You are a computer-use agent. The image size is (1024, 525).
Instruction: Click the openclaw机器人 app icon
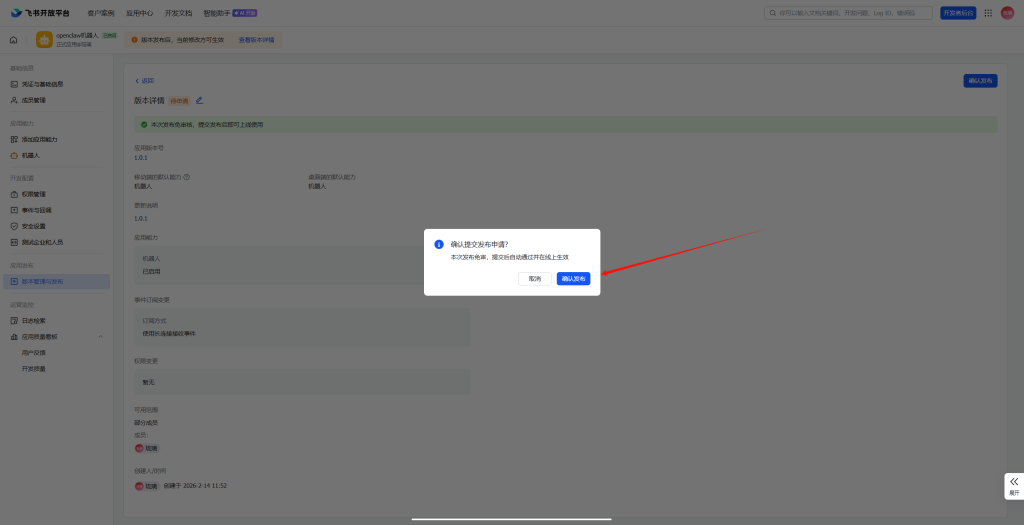click(x=44, y=40)
